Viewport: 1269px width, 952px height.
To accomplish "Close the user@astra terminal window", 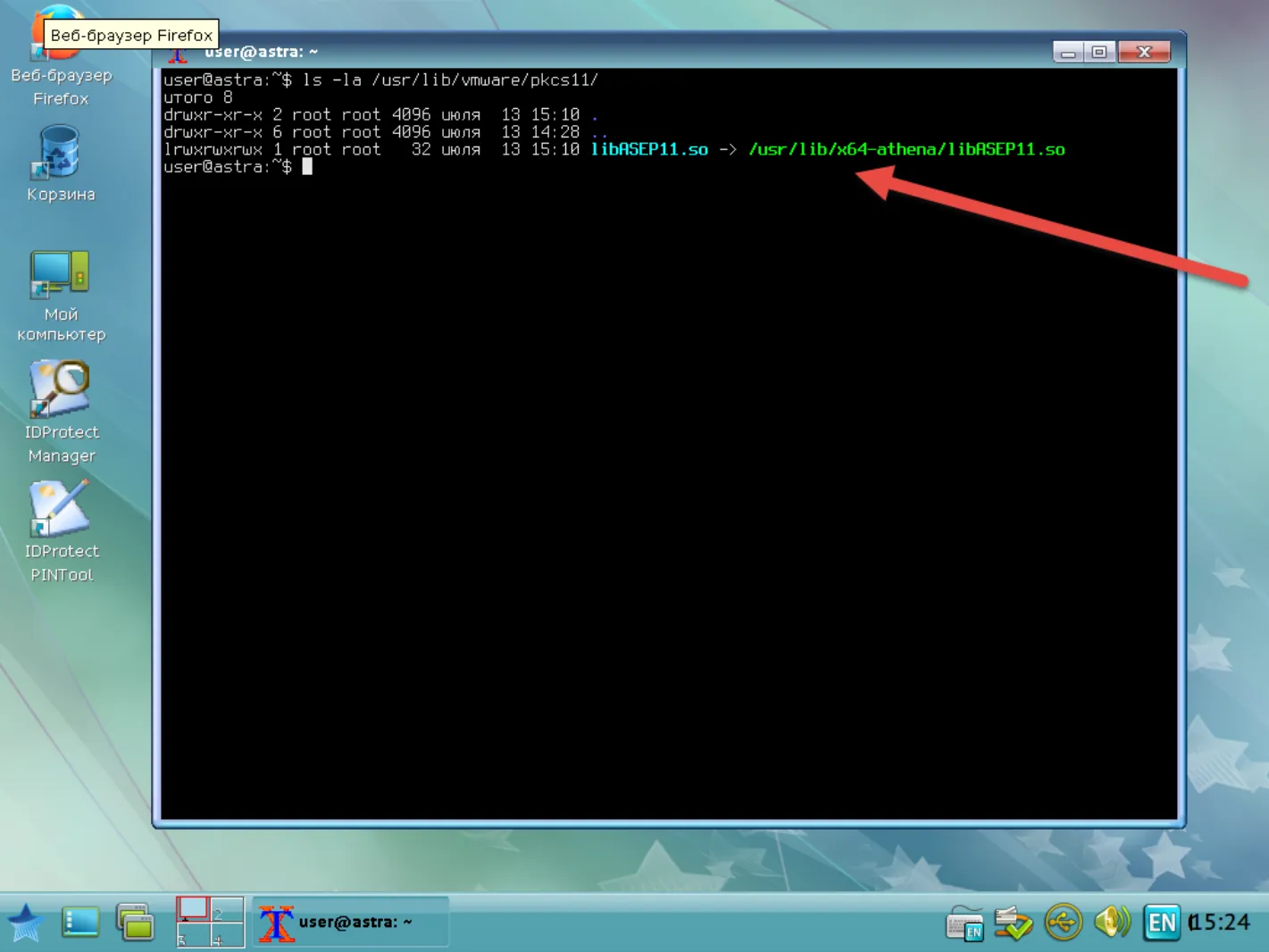I will point(1144,52).
